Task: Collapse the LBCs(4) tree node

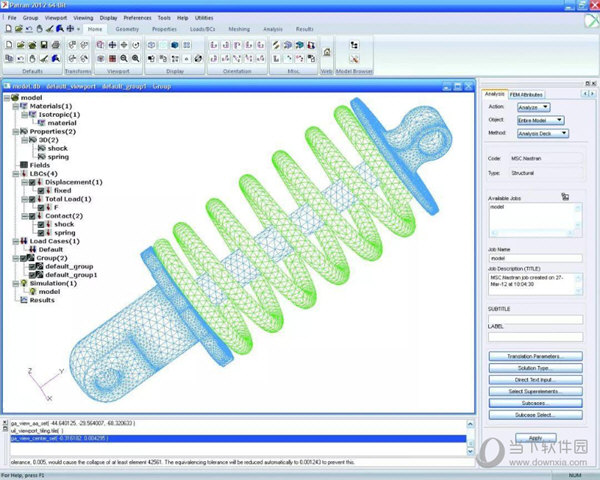Action: coord(15,174)
